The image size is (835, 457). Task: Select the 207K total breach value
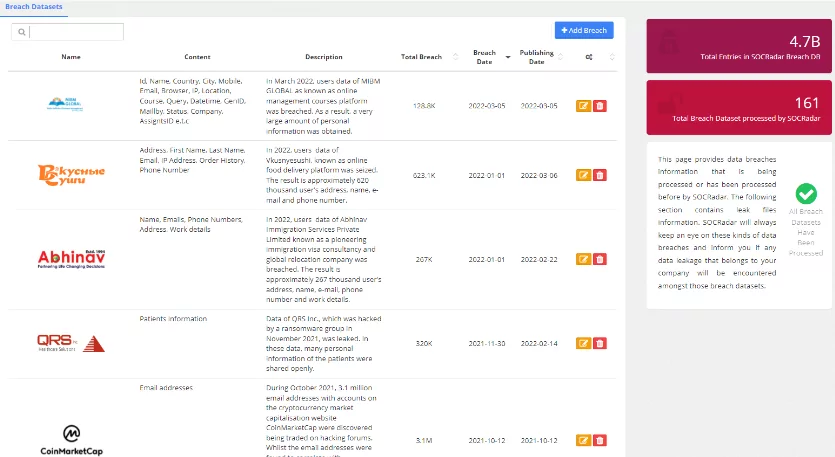[x=424, y=259]
